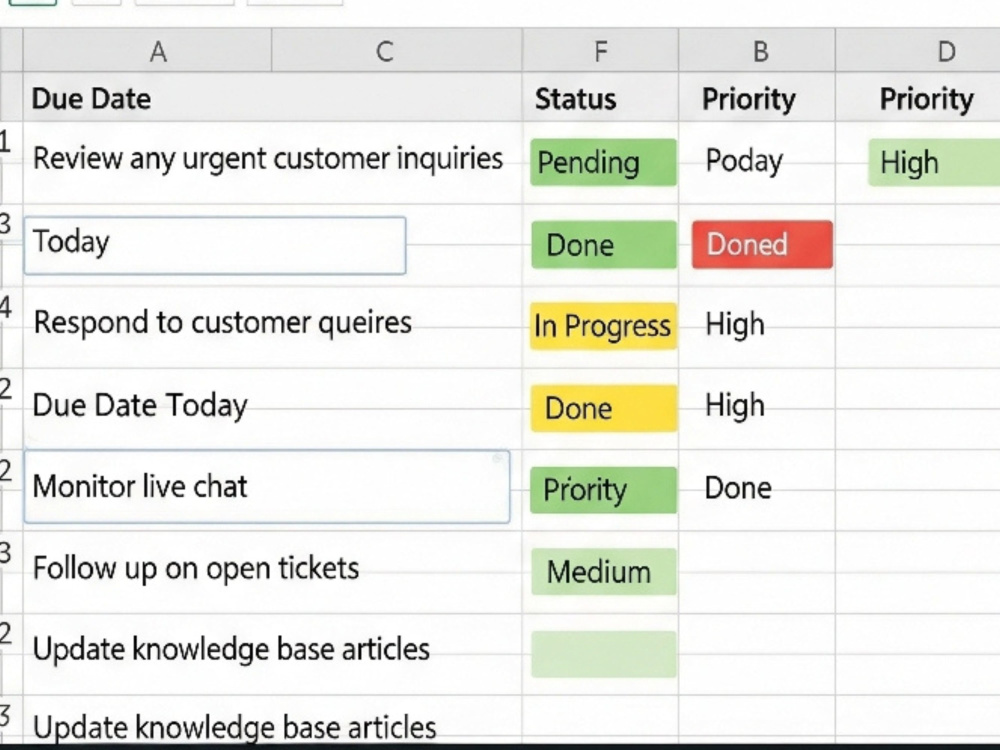Open the green Medium status cell
This screenshot has height=750, width=1000.
[603, 571]
